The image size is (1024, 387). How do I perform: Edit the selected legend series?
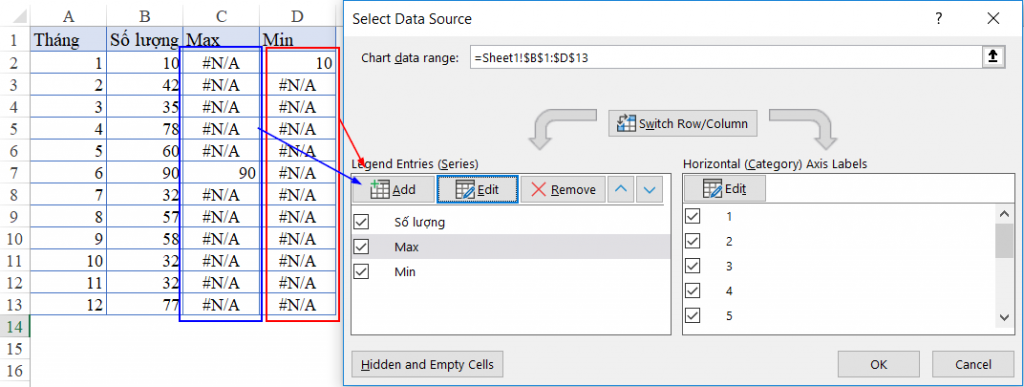pyautogui.click(x=477, y=190)
